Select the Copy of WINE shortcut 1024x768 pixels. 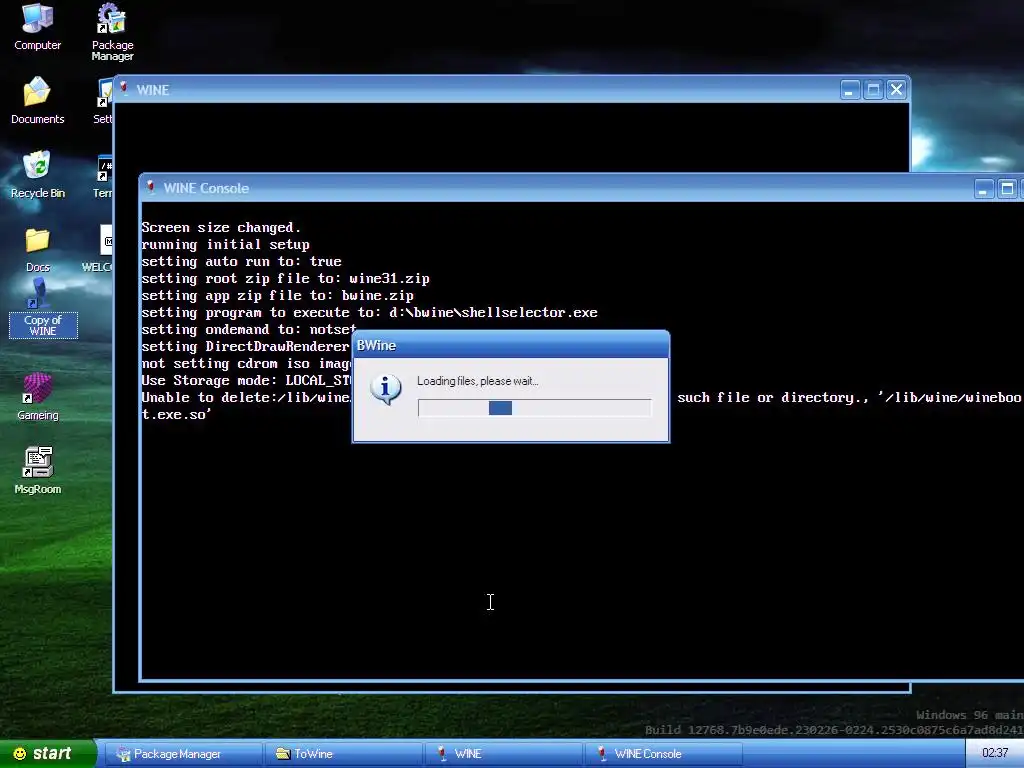pos(43,308)
